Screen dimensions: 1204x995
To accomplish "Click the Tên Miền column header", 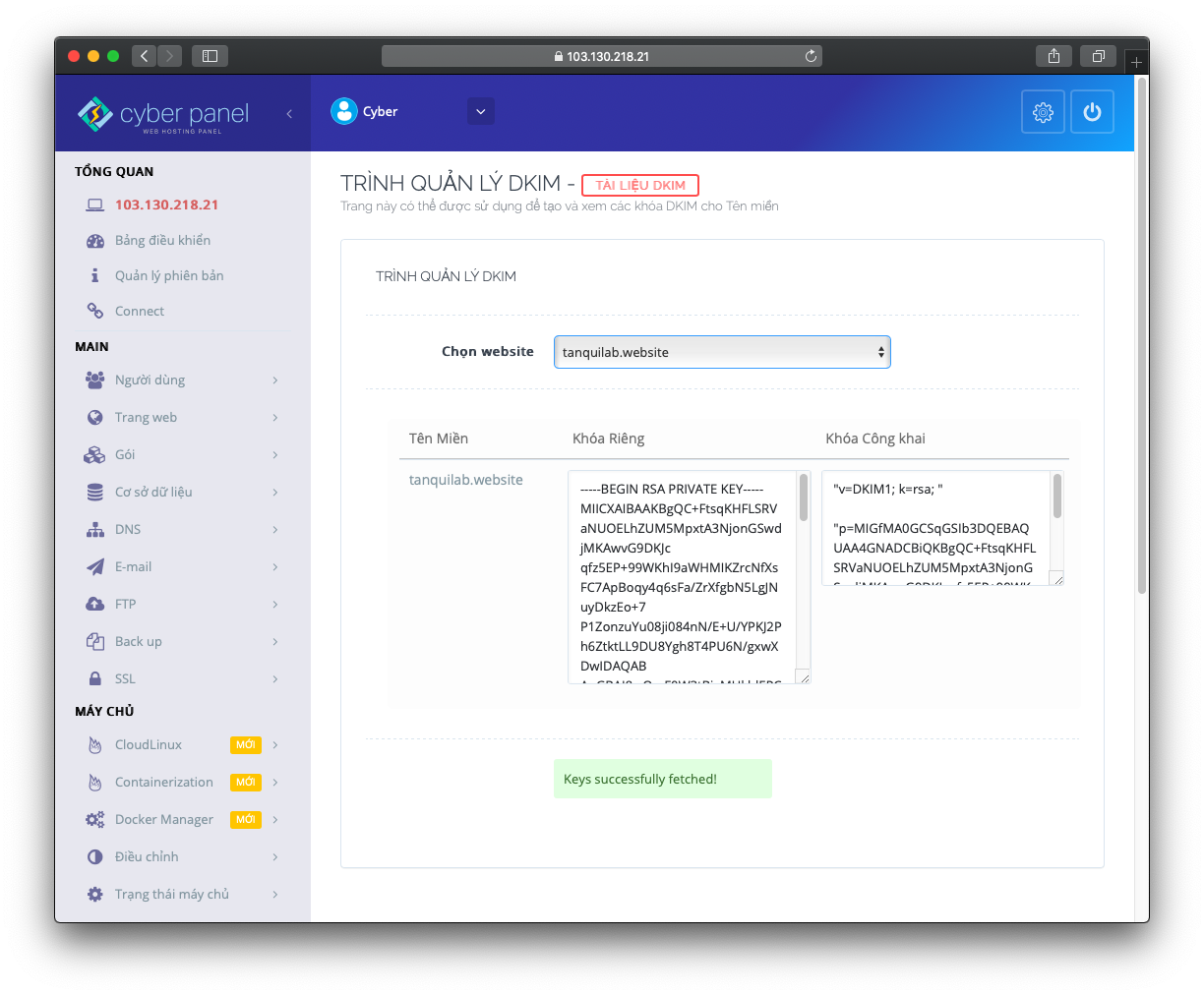I will coord(439,439).
